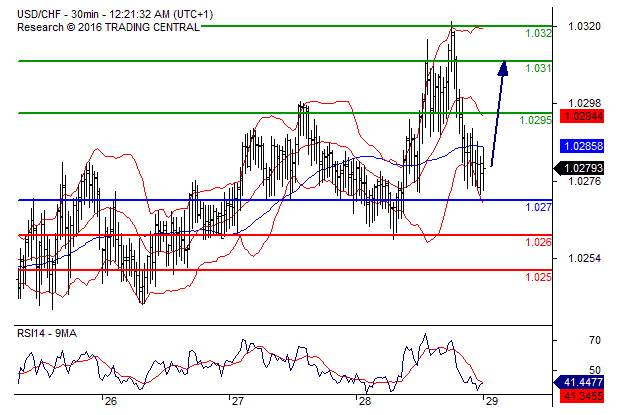Click the black 1.02793 current price tag
The width and height of the screenshot is (629, 415).
[579, 168]
